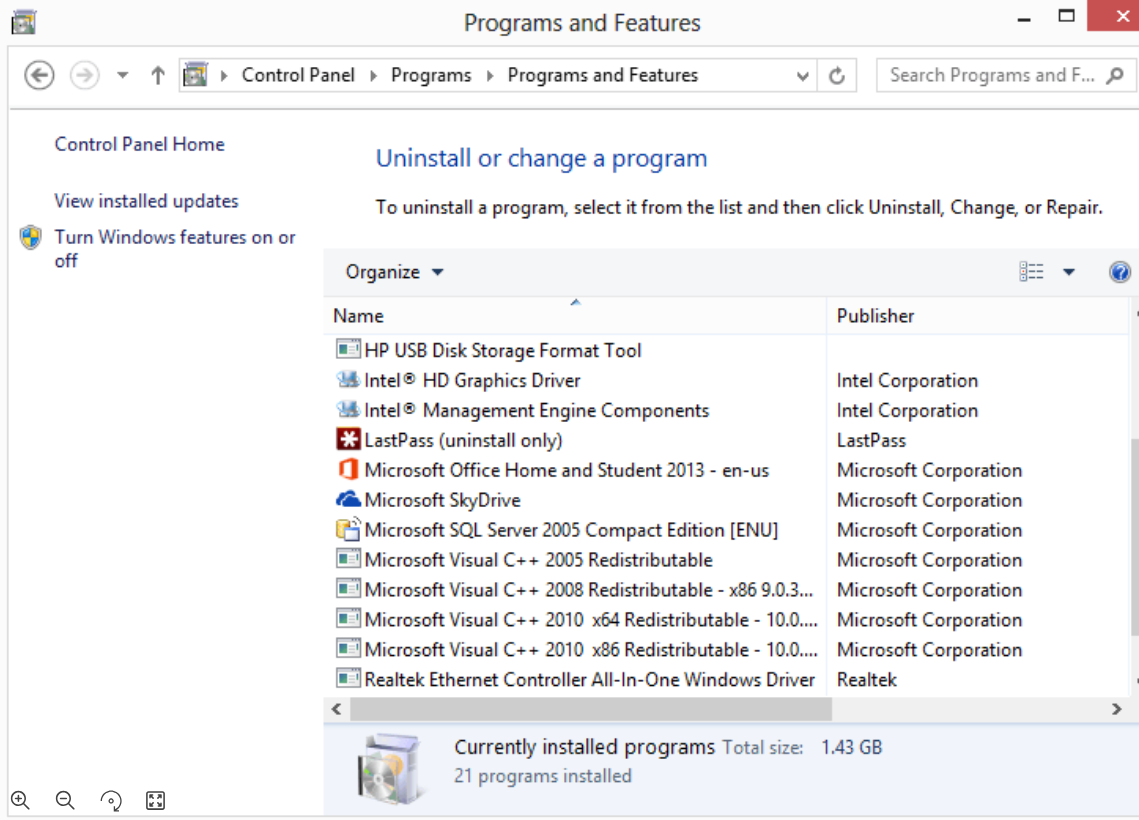Click the Windows features shield icon
The width and height of the screenshot is (1139, 820).
click(31, 238)
